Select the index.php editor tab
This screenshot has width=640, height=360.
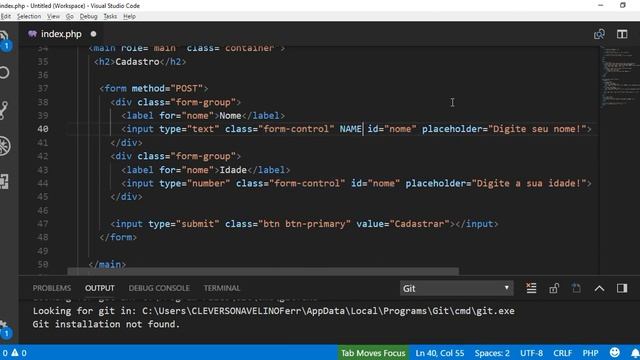coord(61,34)
